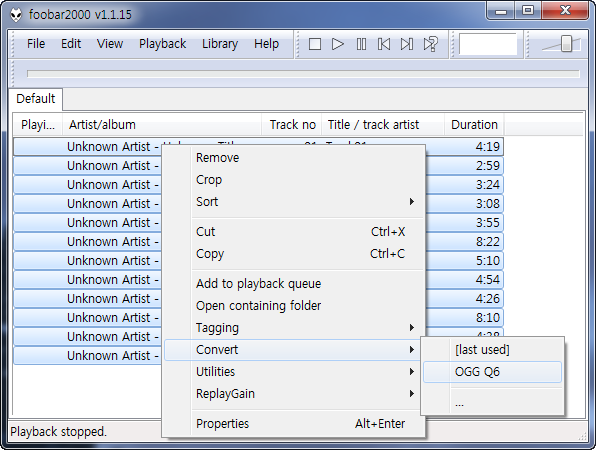Choose Crop from the context menu
The width and height of the screenshot is (596, 450).
coord(293,180)
